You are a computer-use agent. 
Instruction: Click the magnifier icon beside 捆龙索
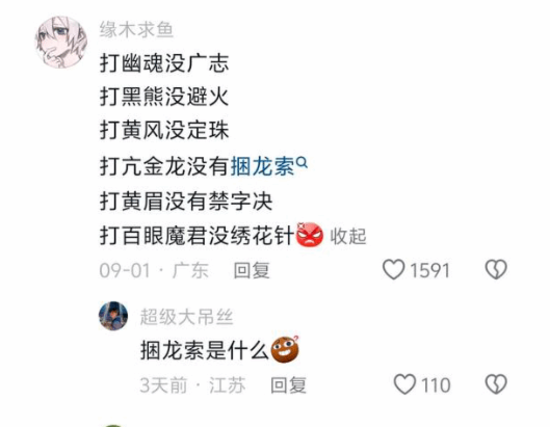302,162
